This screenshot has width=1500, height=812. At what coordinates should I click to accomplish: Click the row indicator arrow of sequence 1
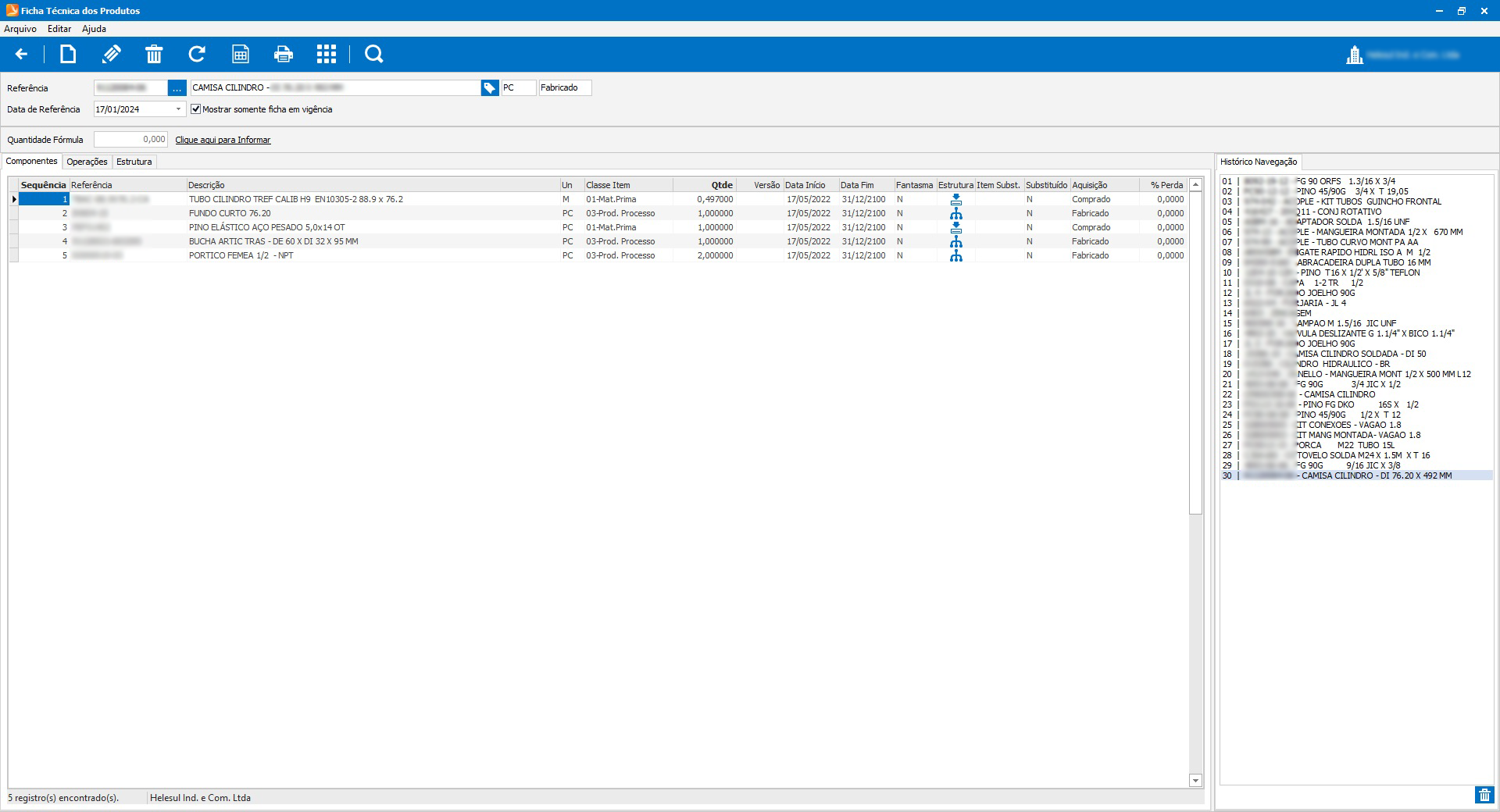point(13,199)
